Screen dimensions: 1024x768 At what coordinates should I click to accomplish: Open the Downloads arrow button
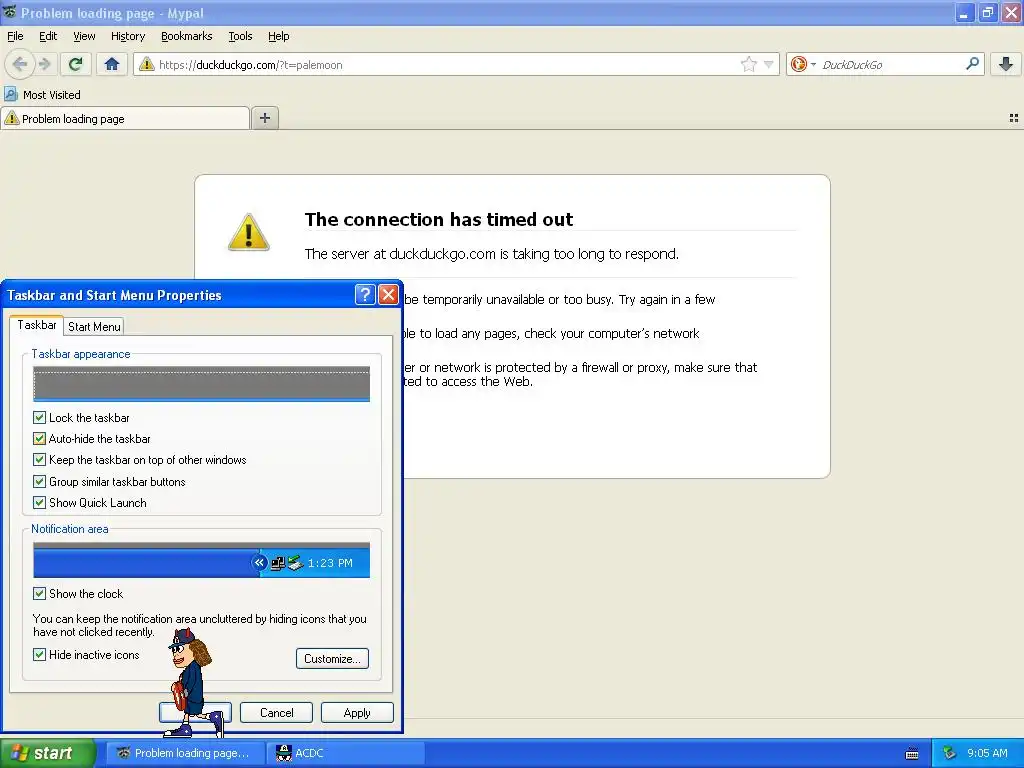pos(1006,64)
